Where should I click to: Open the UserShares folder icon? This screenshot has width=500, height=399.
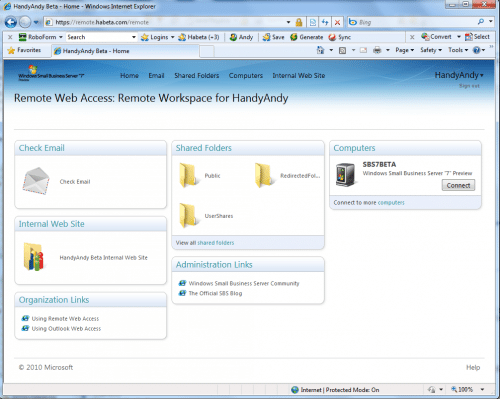tap(188, 215)
